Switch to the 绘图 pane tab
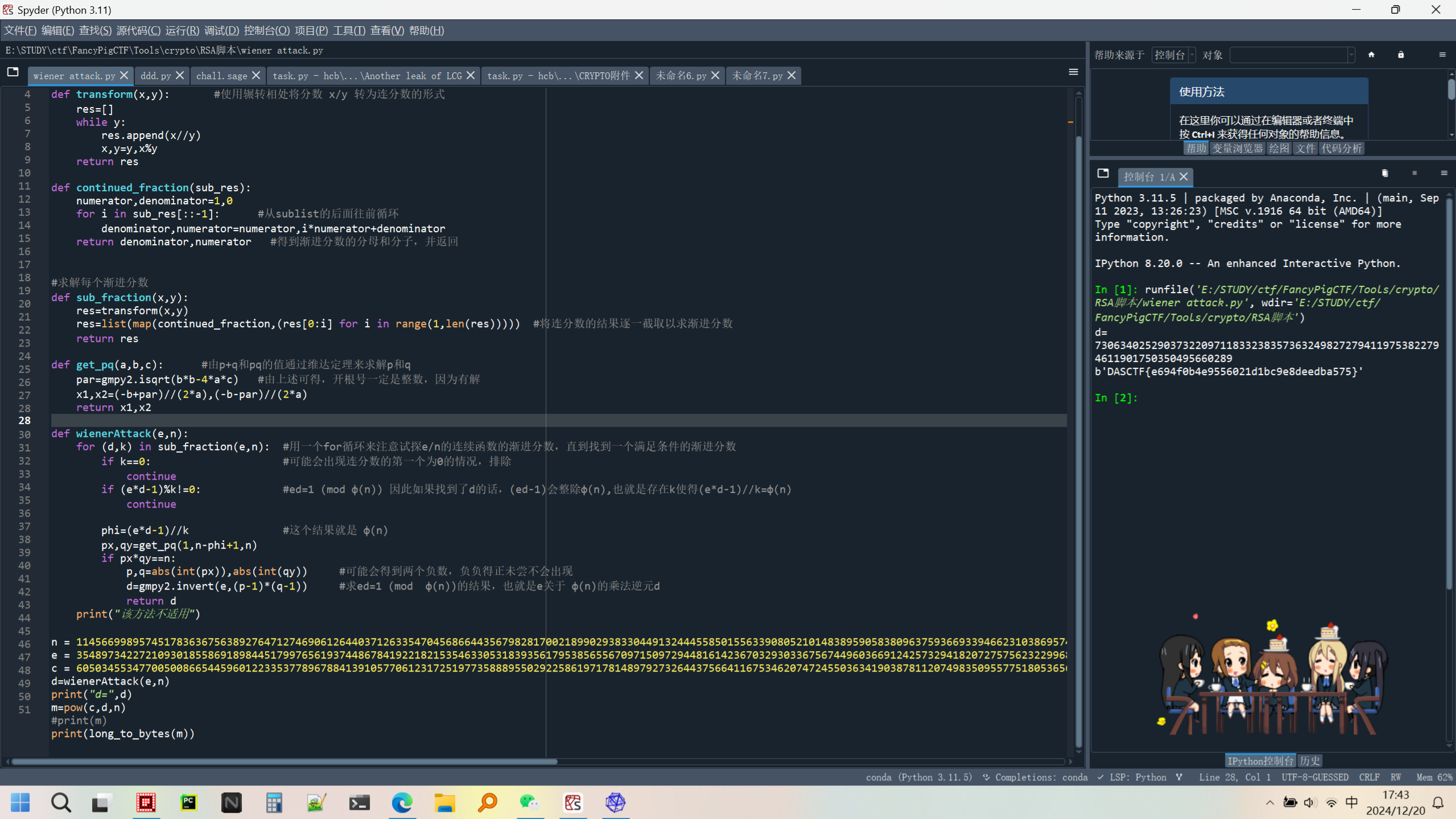The image size is (1456, 819). tap(1278, 148)
